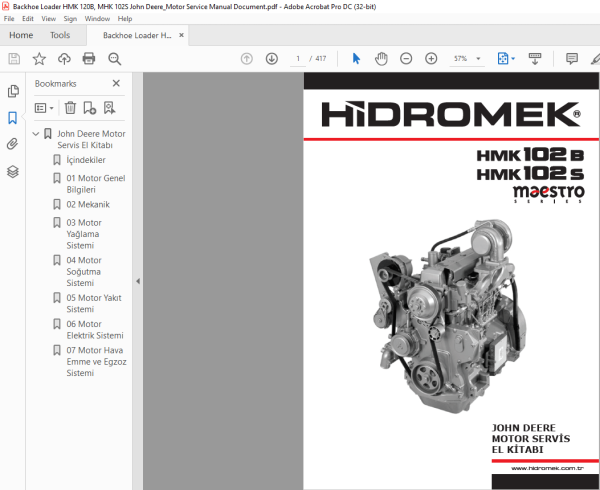This screenshot has height=490, width=600.
Task: Open the View menu
Action: pyautogui.click(x=49, y=18)
